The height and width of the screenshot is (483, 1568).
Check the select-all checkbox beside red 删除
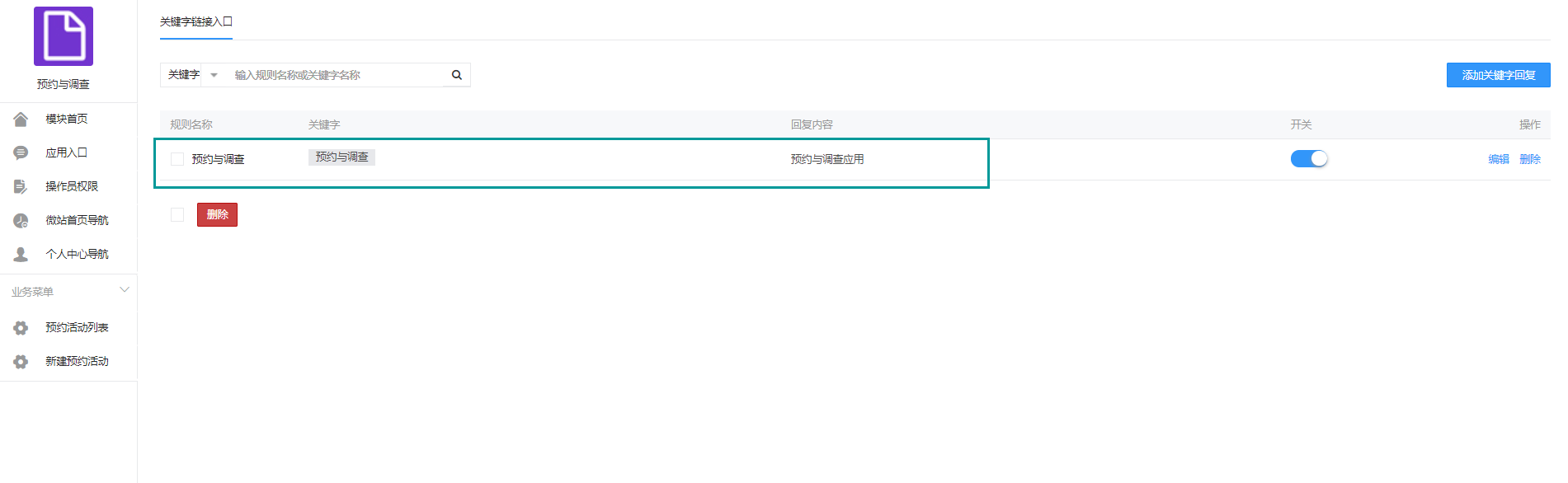click(x=177, y=215)
